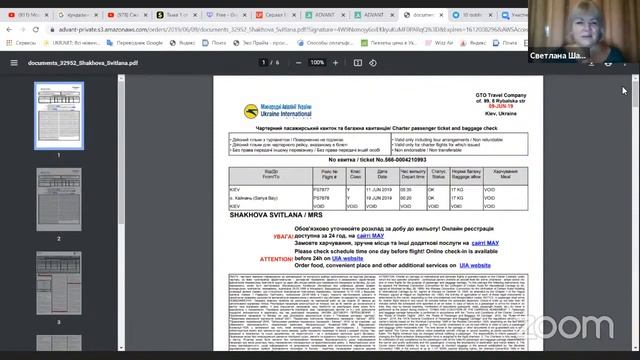Switch to the blue circle icon tab
The image size is (640, 360).
click(471, 15)
